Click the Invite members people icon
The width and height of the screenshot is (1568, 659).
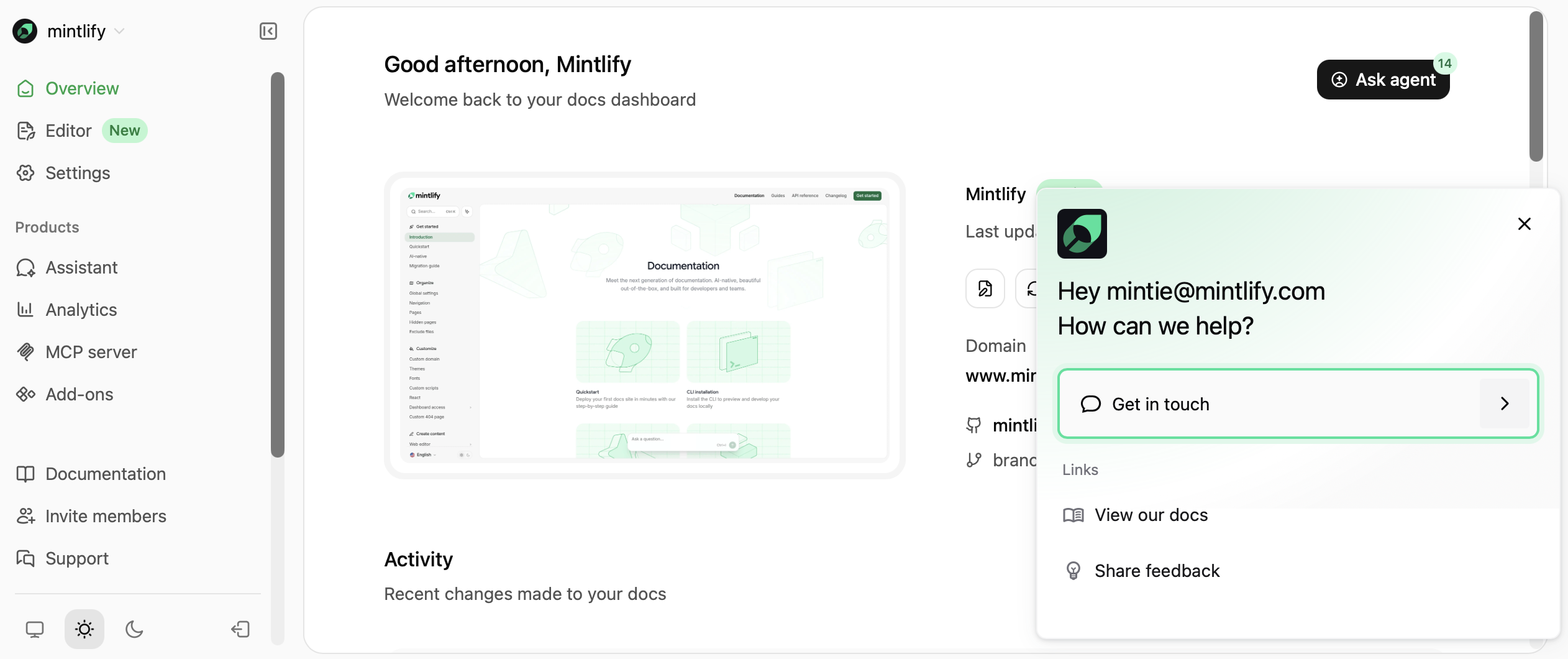tap(25, 516)
